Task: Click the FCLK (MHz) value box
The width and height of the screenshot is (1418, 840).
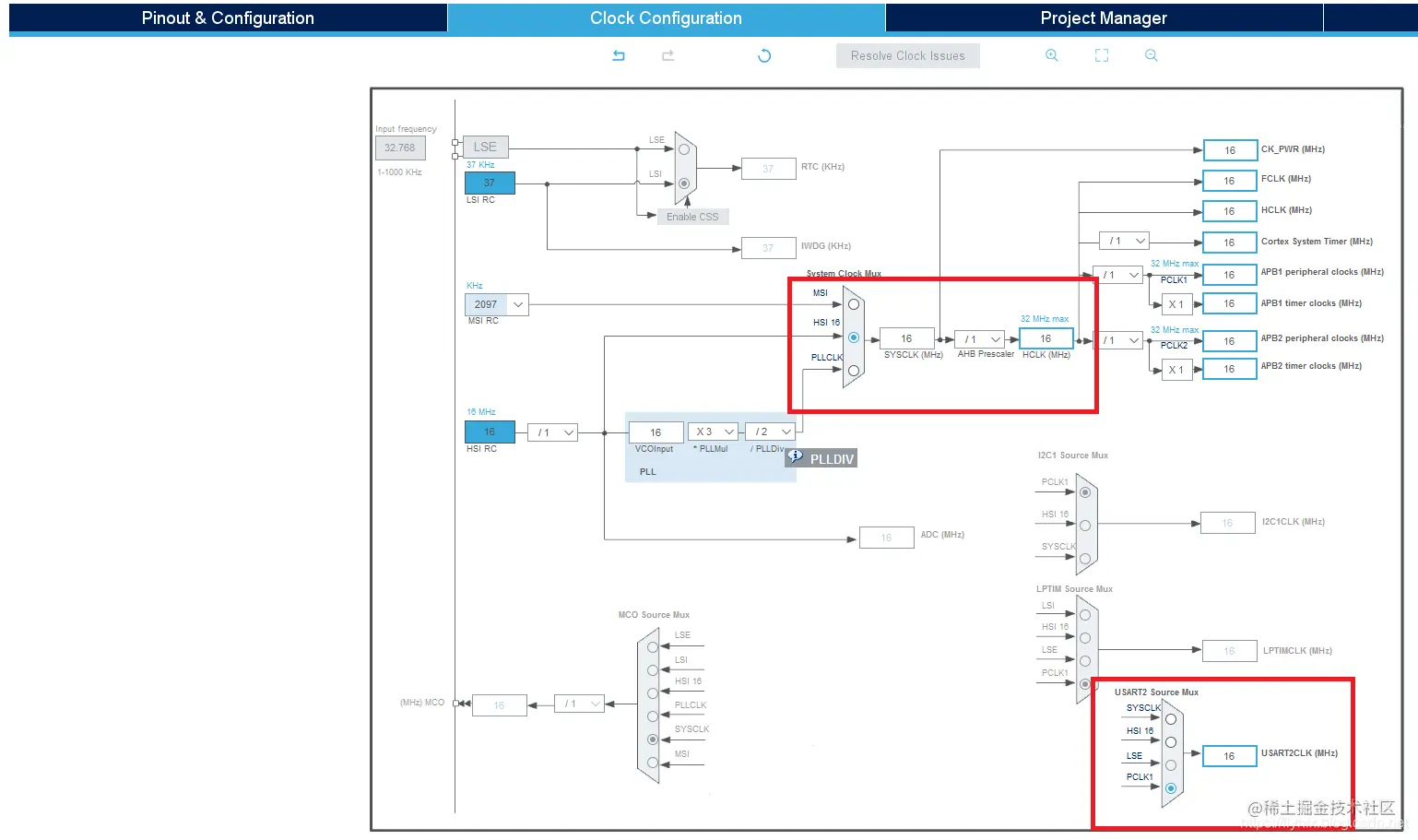Action: [x=1230, y=181]
